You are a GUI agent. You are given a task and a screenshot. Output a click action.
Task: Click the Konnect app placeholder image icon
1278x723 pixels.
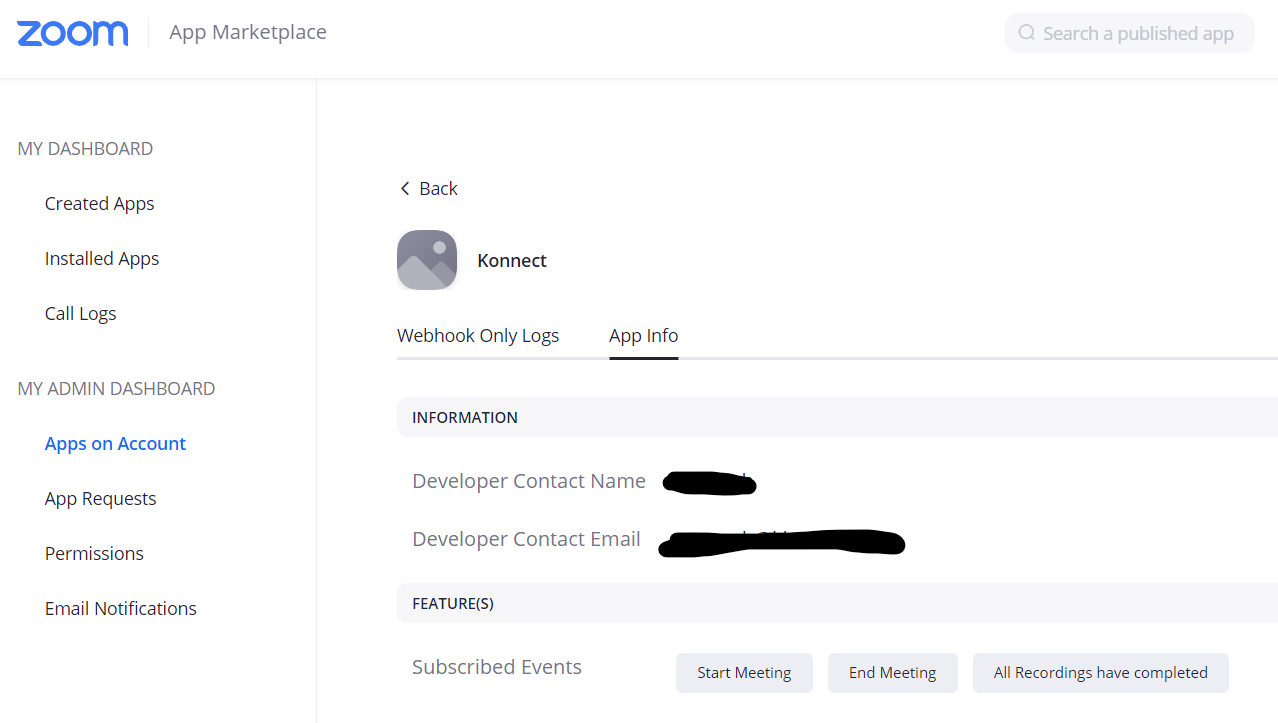click(427, 260)
